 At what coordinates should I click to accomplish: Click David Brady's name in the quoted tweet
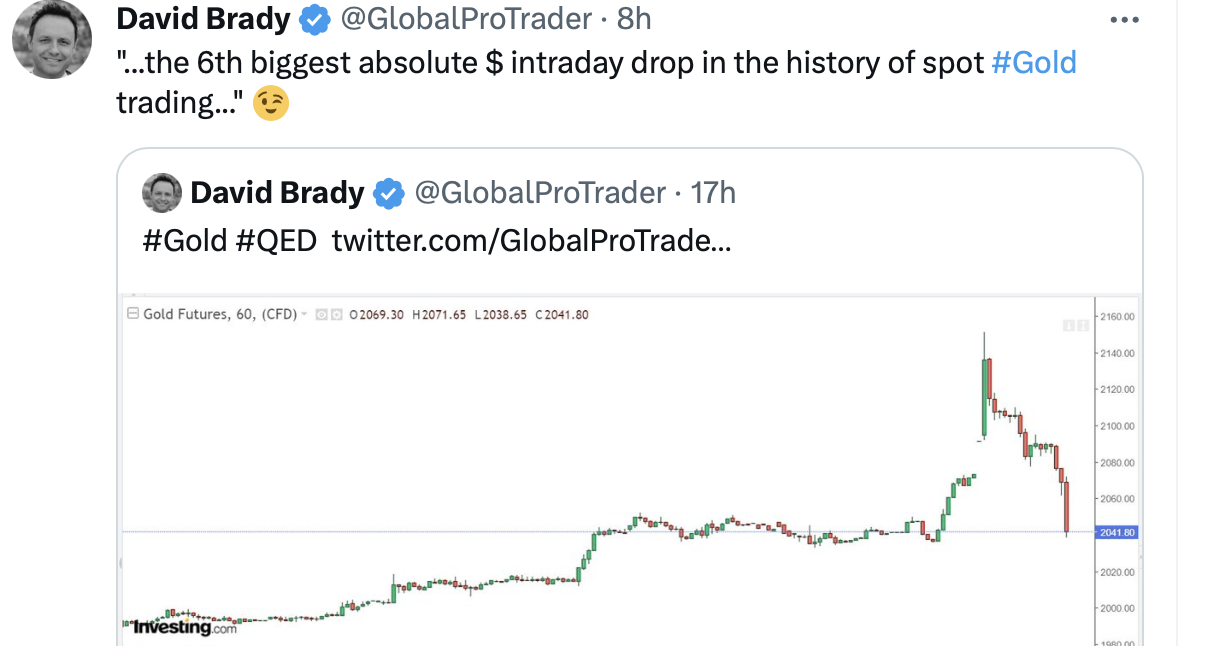pos(277,193)
